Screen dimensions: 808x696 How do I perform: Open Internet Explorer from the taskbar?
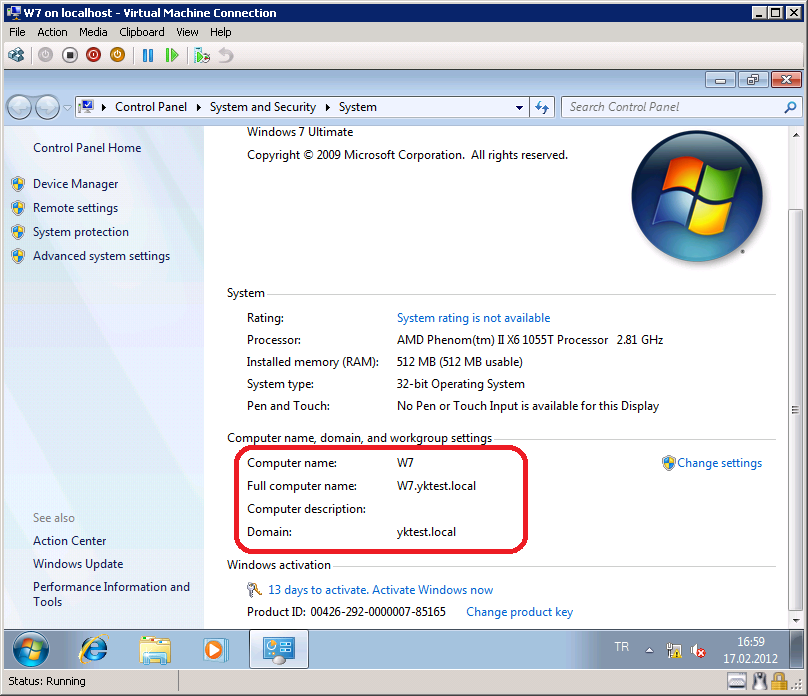point(93,650)
